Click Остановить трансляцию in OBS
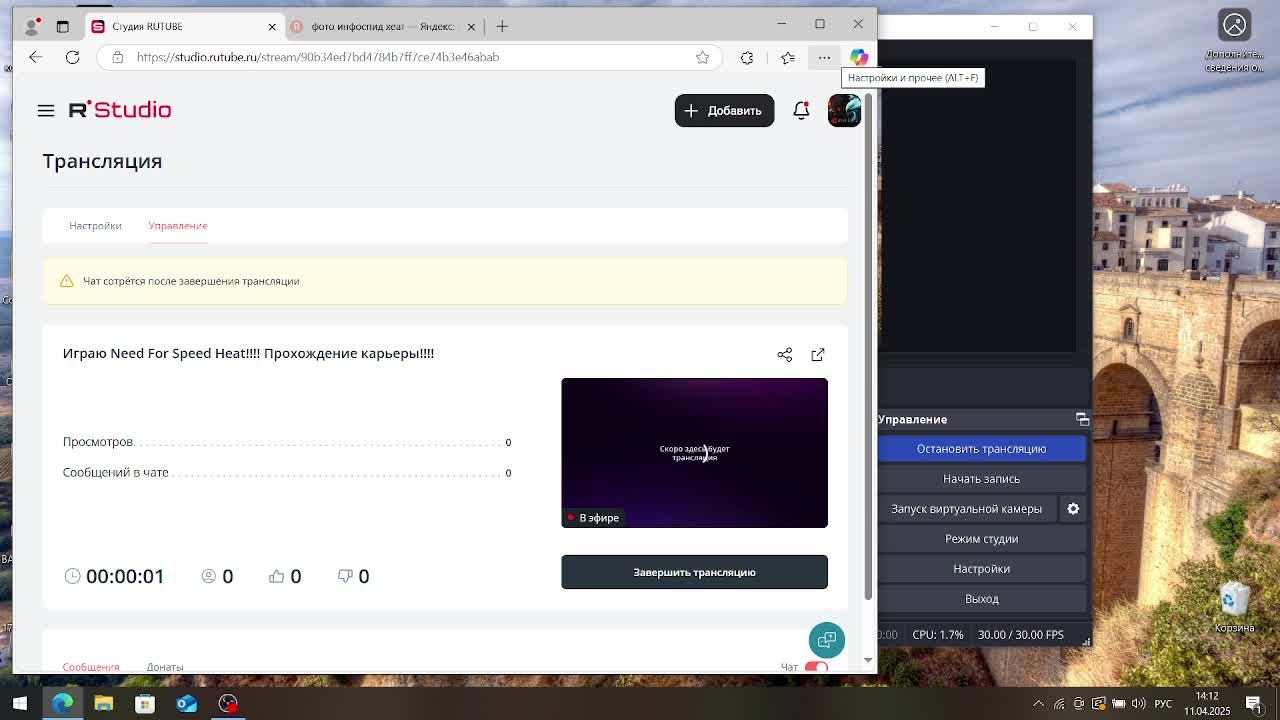Viewport: 1280px width, 720px height. [x=981, y=449]
